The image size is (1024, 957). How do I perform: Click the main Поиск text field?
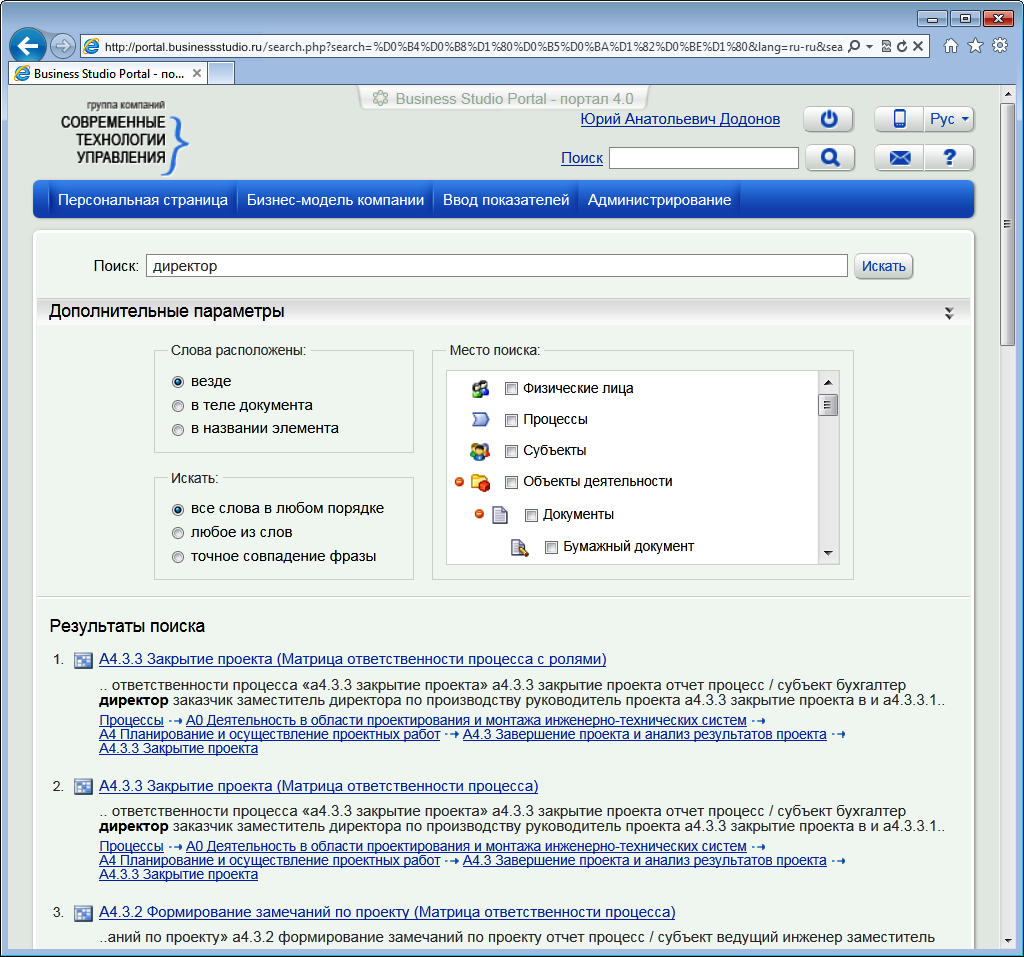[497, 266]
